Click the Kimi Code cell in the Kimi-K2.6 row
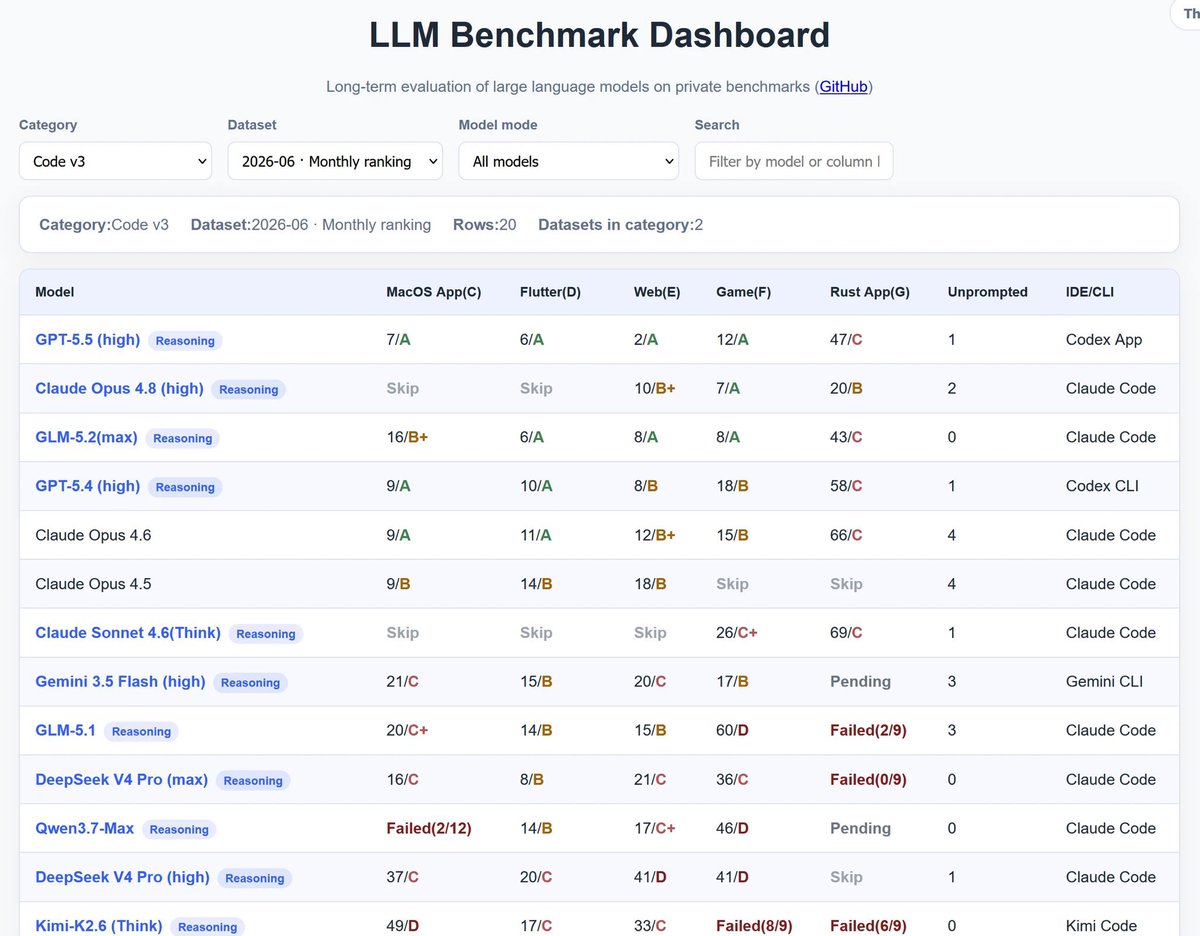The image size is (1200, 936). tap(1101, 926)
